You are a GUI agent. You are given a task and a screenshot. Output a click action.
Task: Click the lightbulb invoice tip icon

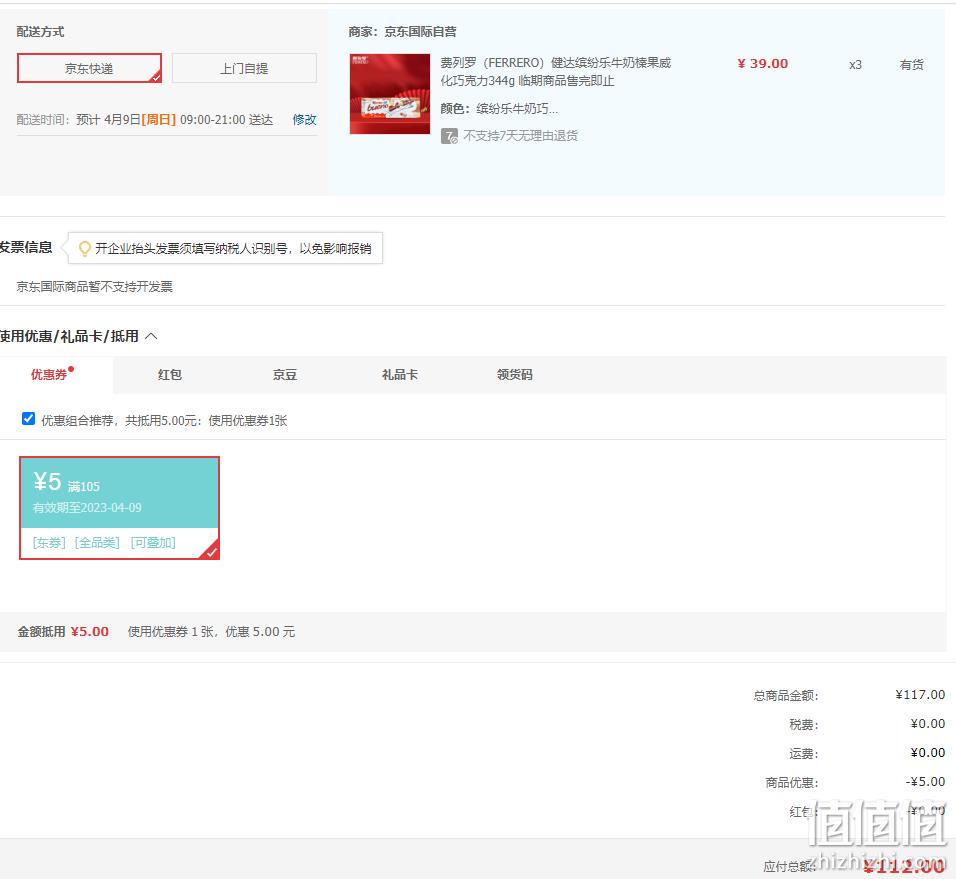click(x=85, y=248)
